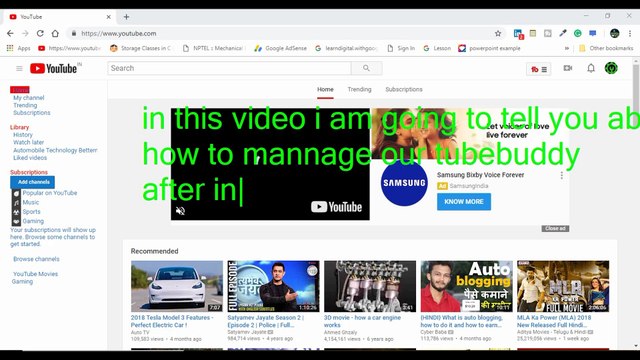Open Popular on YouTube channel
The width and height of the screenshot is (640, 360).
click(50, 193)
